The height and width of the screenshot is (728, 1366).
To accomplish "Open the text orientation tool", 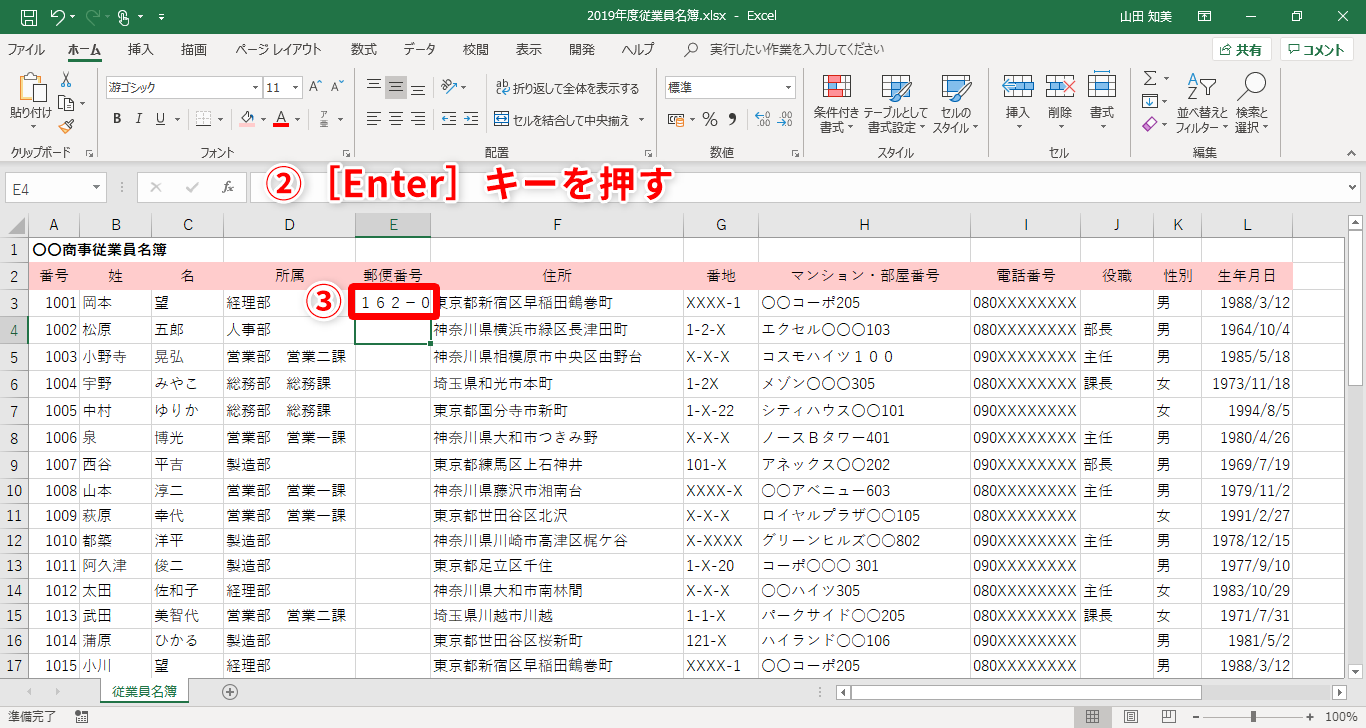I will [x=450, y=87].
